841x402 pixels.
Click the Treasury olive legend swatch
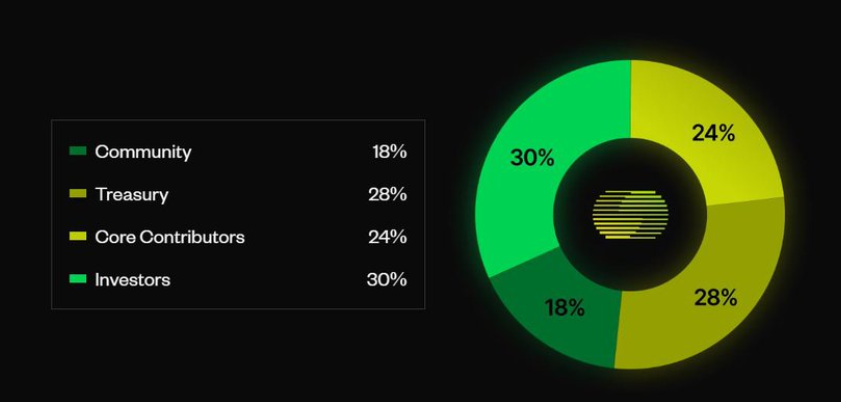[x=78, y=193]
